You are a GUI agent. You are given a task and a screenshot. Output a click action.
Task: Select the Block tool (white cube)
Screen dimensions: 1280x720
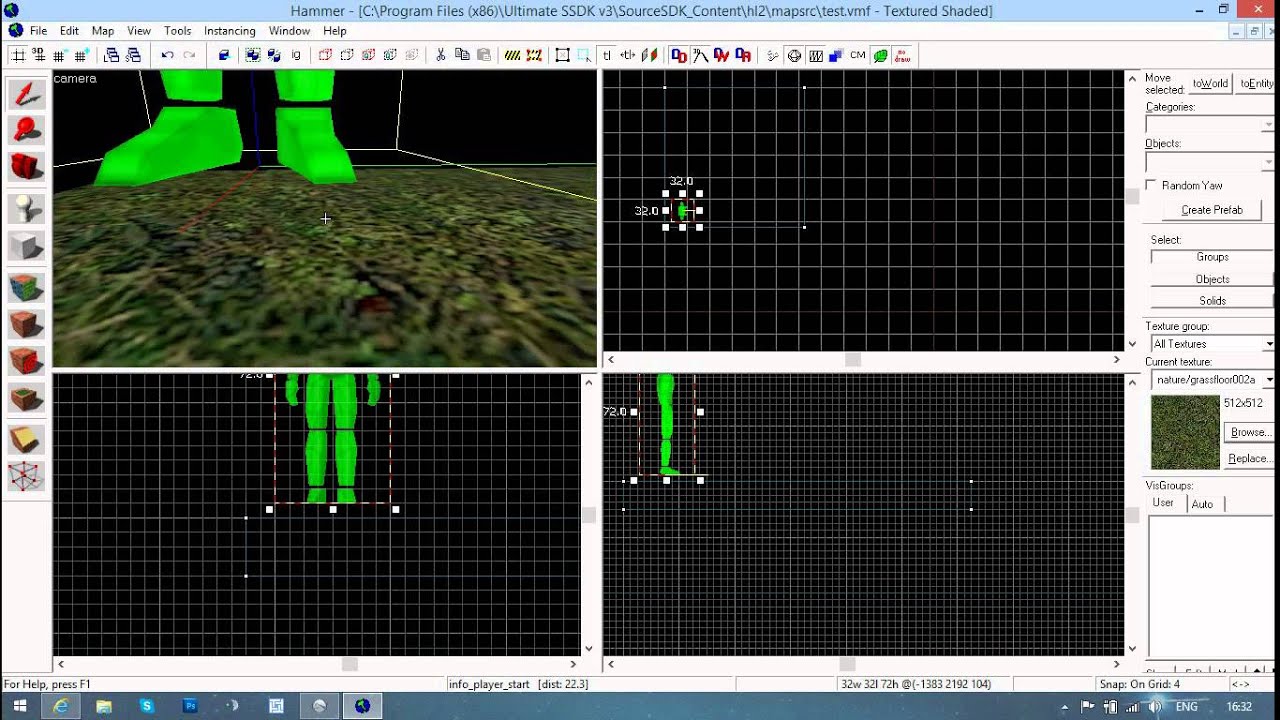click(x=27, y=245)
